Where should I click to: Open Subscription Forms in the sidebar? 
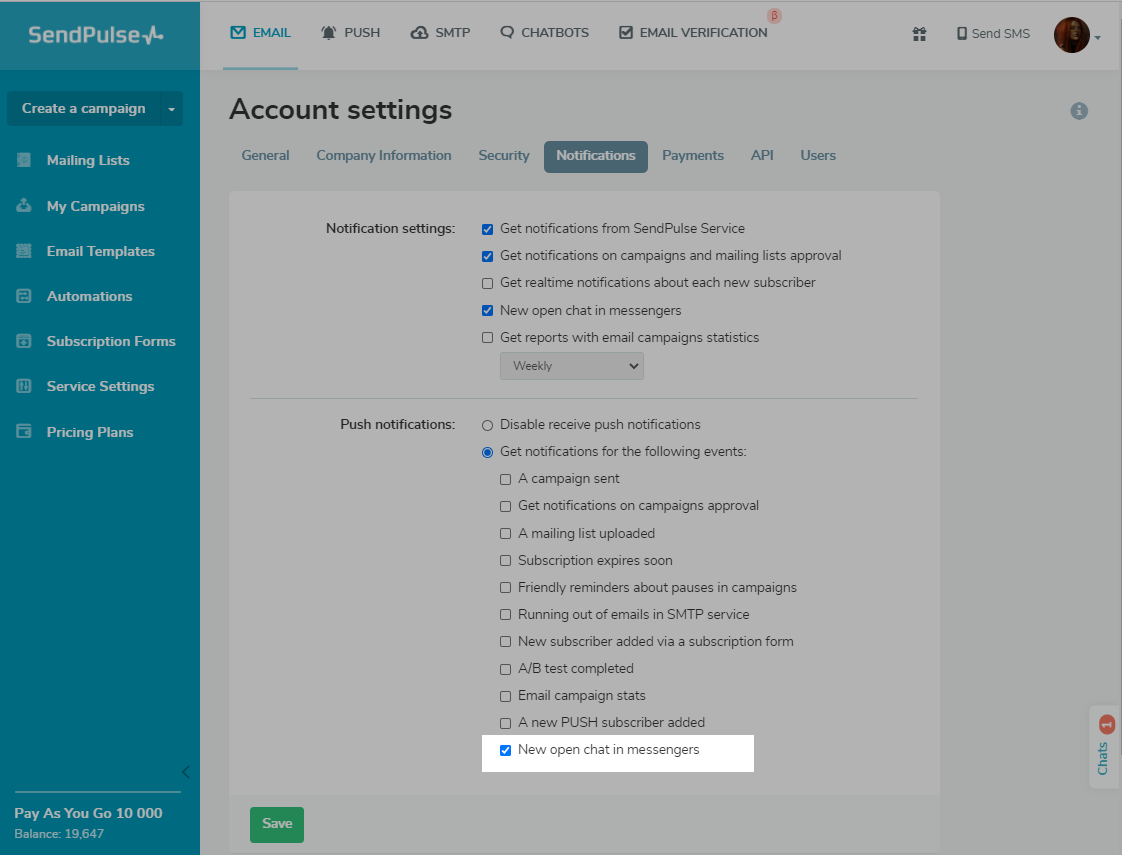(x=110, y=341)
